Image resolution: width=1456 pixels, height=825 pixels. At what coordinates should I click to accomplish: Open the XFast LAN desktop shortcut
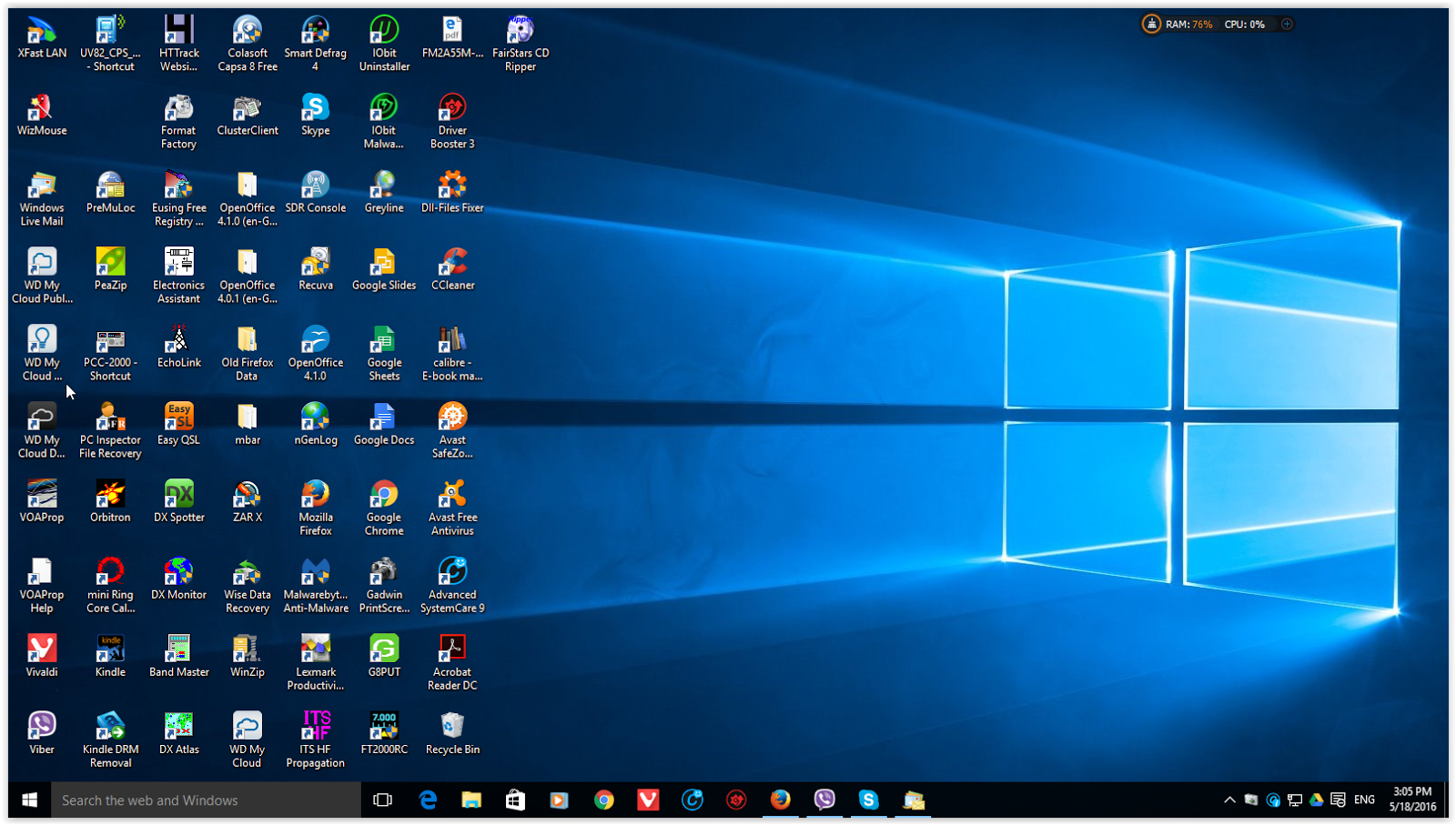point(42,38)
